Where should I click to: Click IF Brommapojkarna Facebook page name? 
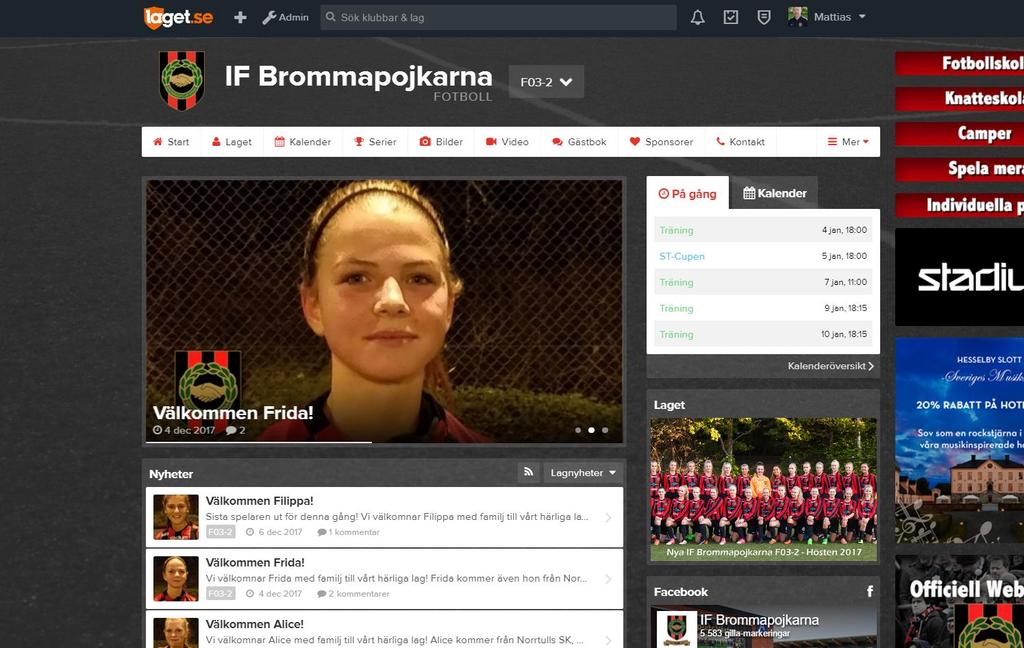pyautogui.click(x=760, y=620)
